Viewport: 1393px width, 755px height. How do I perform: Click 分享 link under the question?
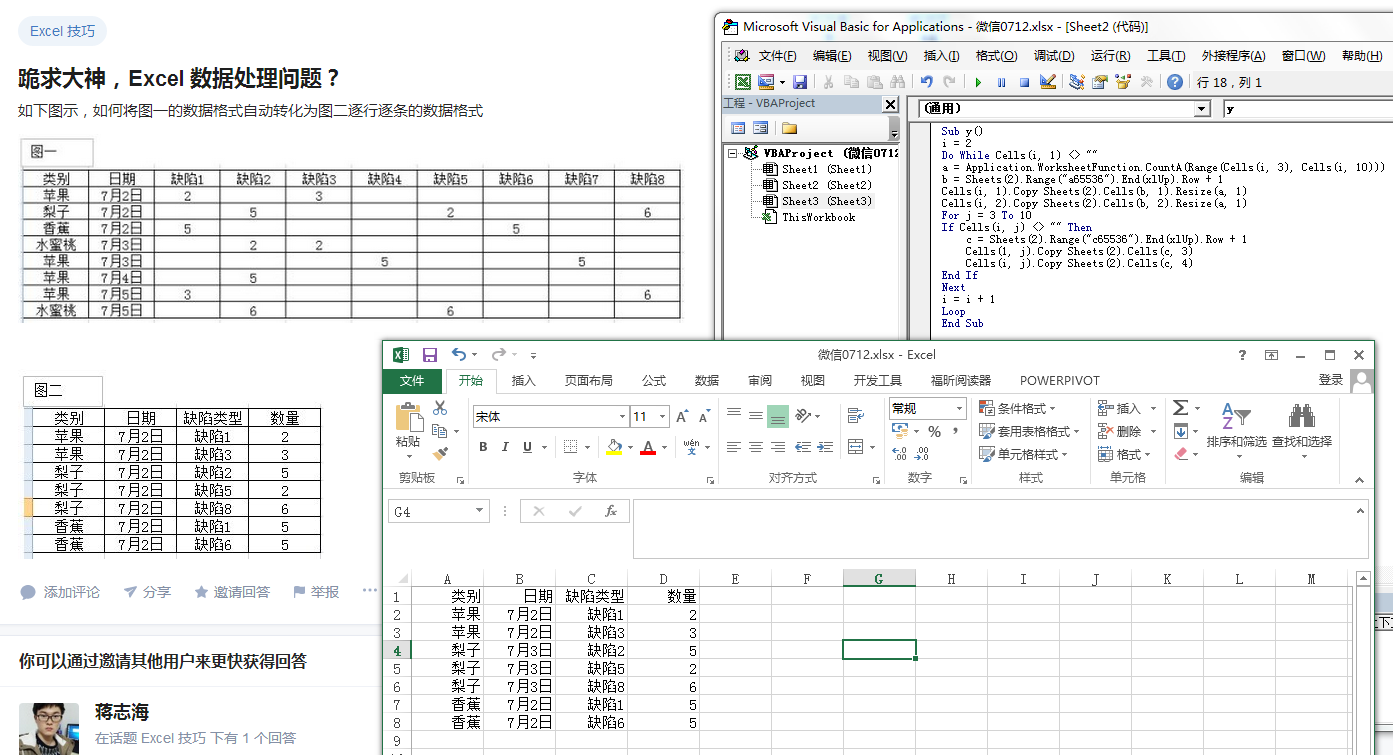tap(147, 592)
